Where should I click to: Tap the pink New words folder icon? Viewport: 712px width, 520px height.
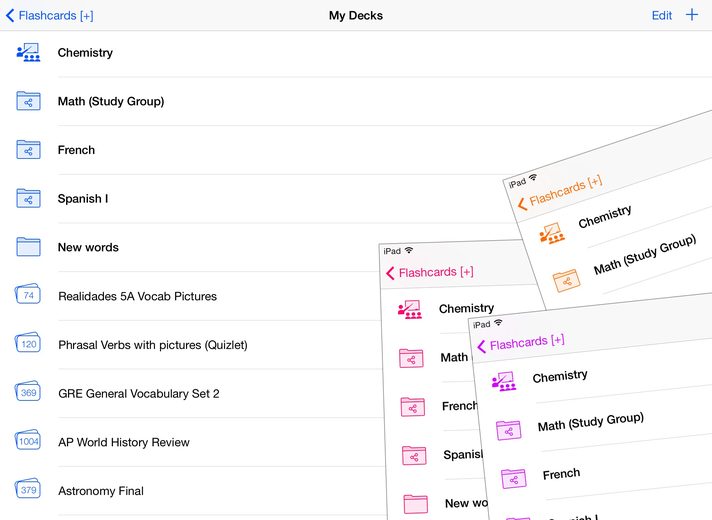click(416, 504)
